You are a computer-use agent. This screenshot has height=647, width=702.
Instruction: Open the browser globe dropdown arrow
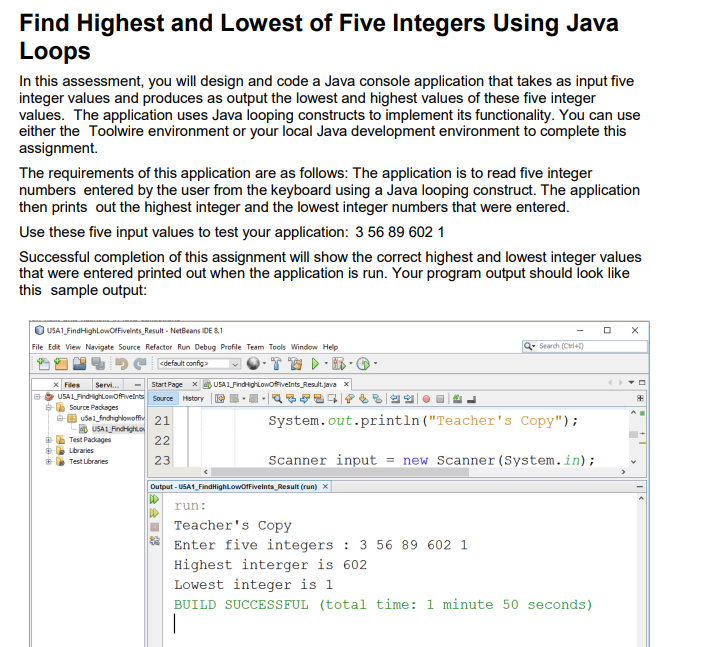pos(264,363)
